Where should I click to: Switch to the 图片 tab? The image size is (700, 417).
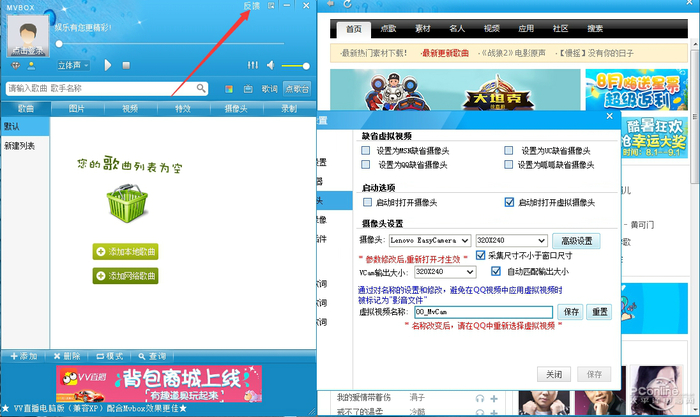(x=77, y=108)
